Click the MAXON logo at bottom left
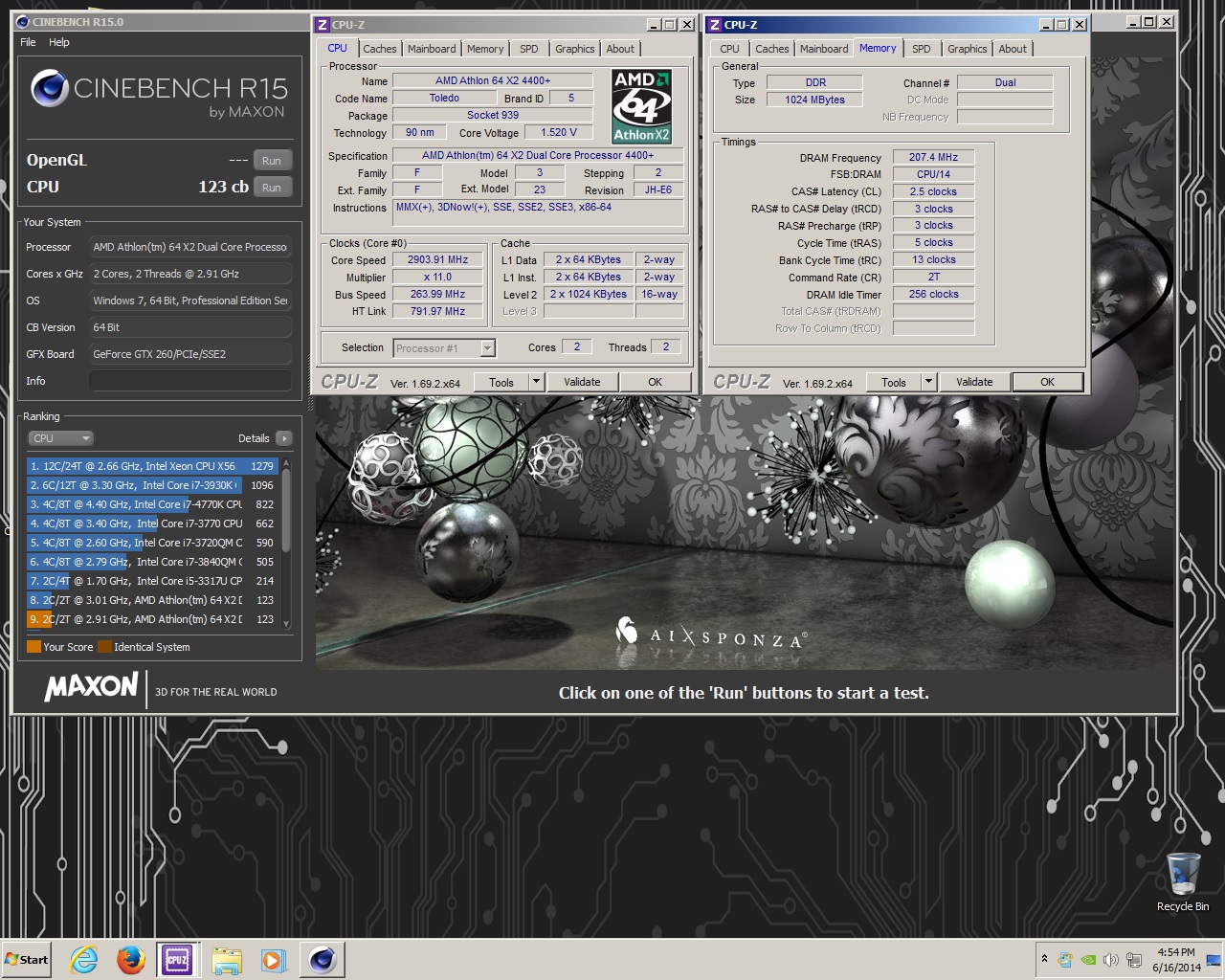The height and width of the screenshot is (980, 1225). [x=92, y=686]
